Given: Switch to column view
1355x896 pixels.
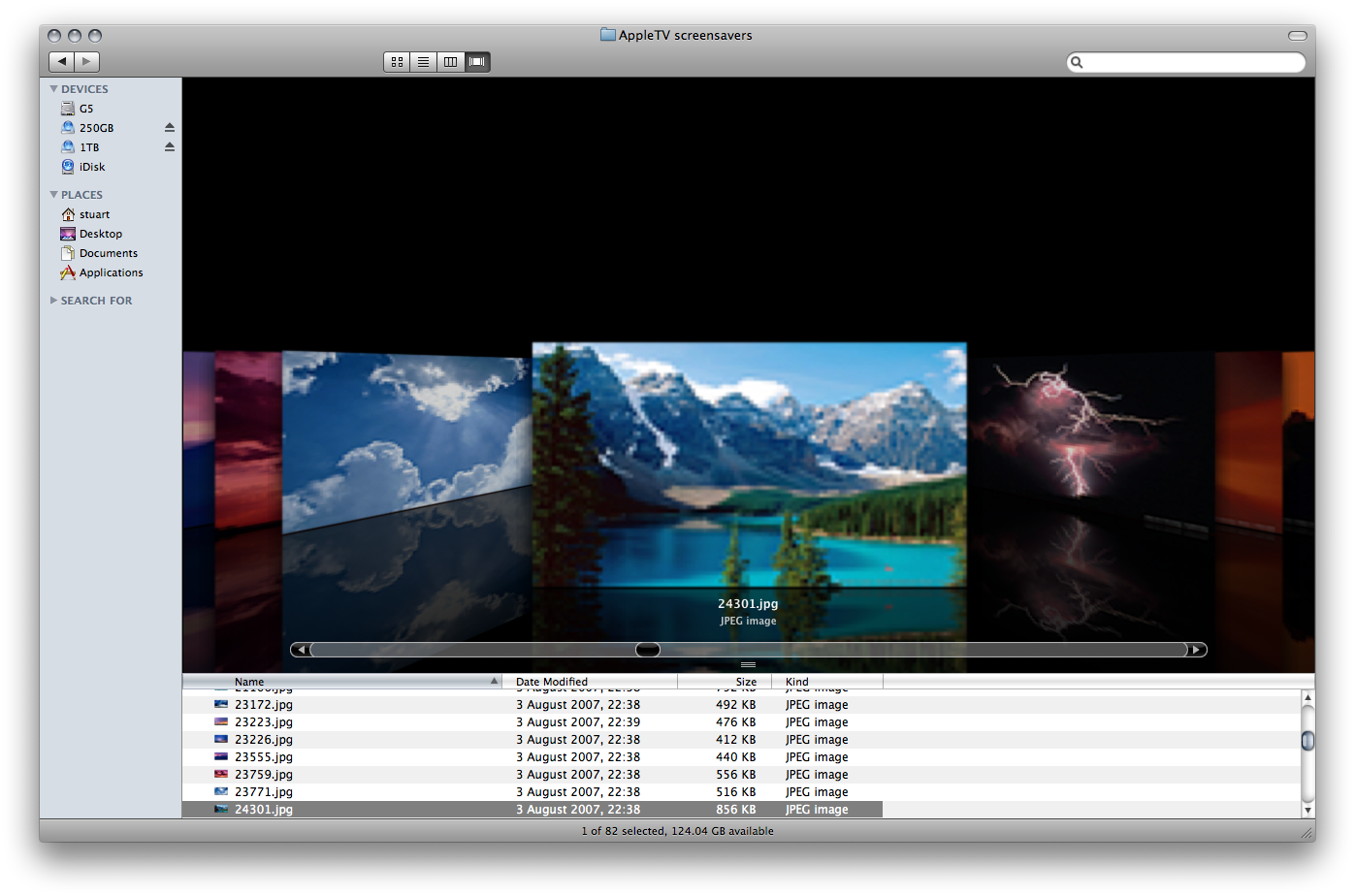Looking at the screenshot, I should click(x=450, y=62).
